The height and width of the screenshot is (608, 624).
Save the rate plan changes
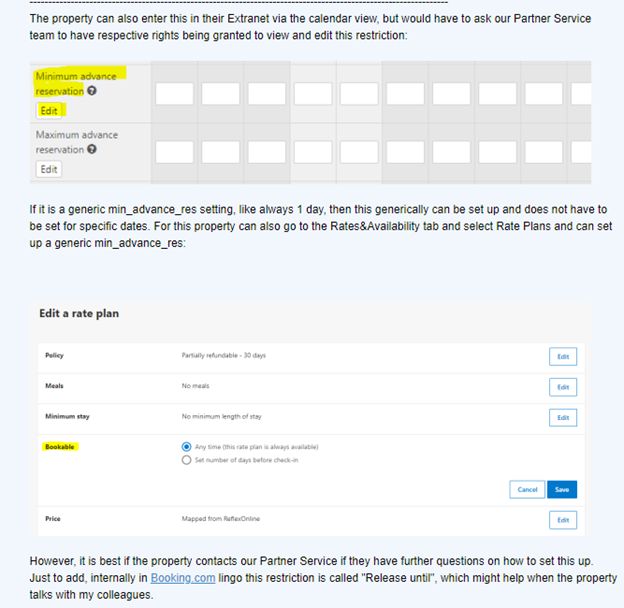pos(562,489)
